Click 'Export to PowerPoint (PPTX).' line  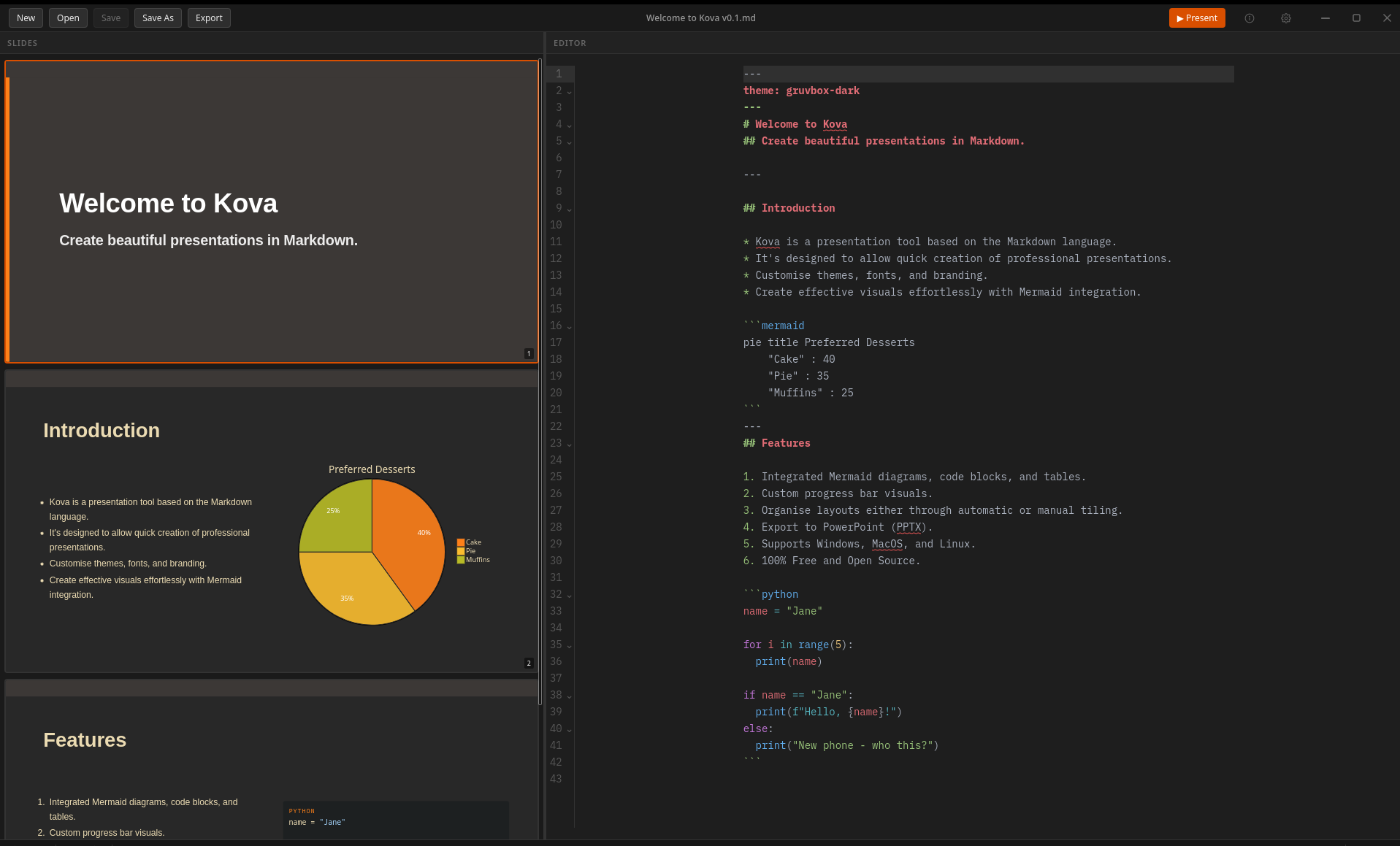[x=838, y=527]
